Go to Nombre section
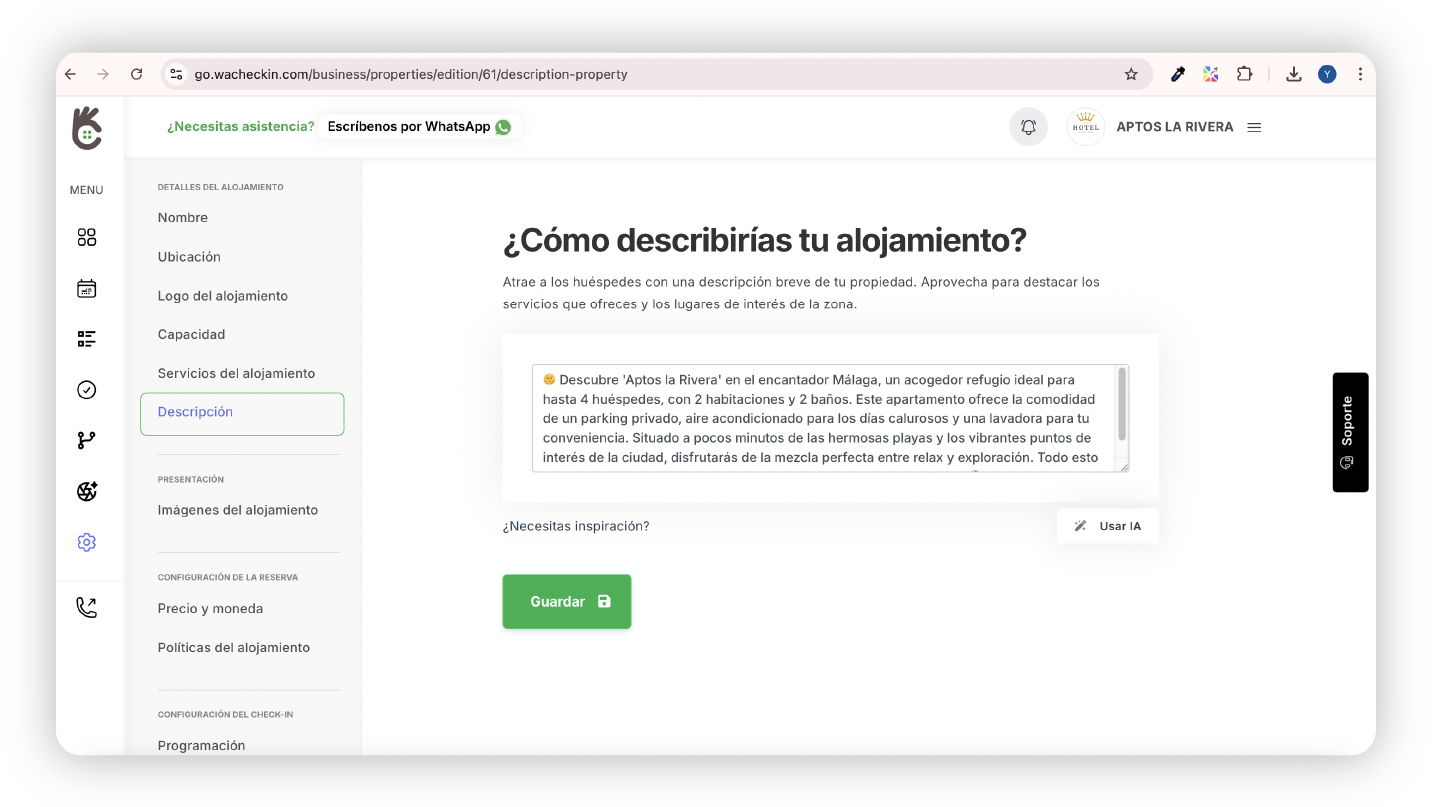 (x=183, y=217)
